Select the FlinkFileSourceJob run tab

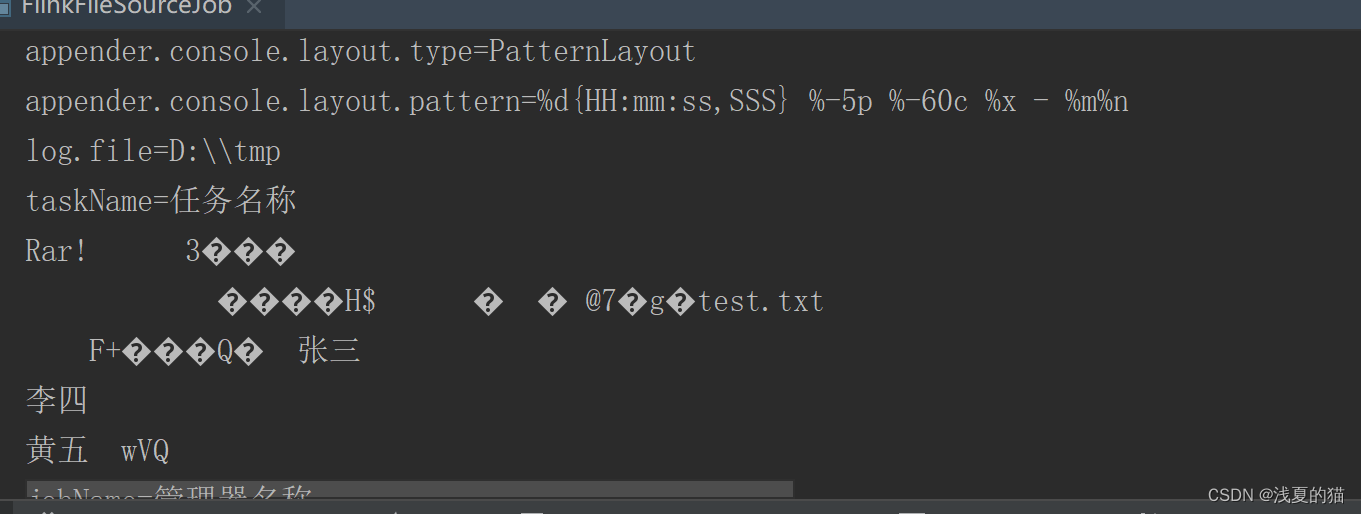pos(126,8)
